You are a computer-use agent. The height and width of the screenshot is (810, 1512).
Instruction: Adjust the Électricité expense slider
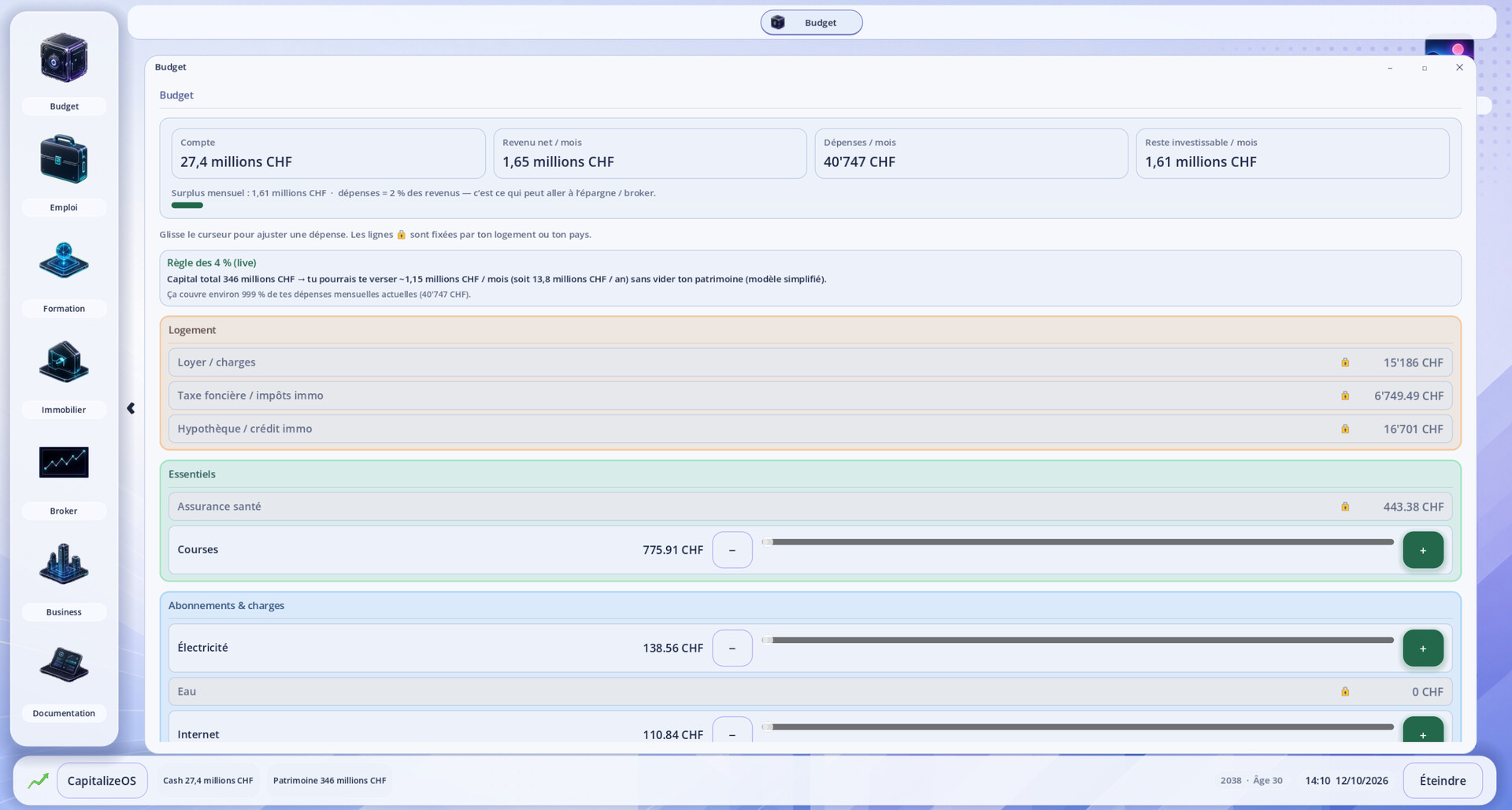click(x=1077, y=640)
